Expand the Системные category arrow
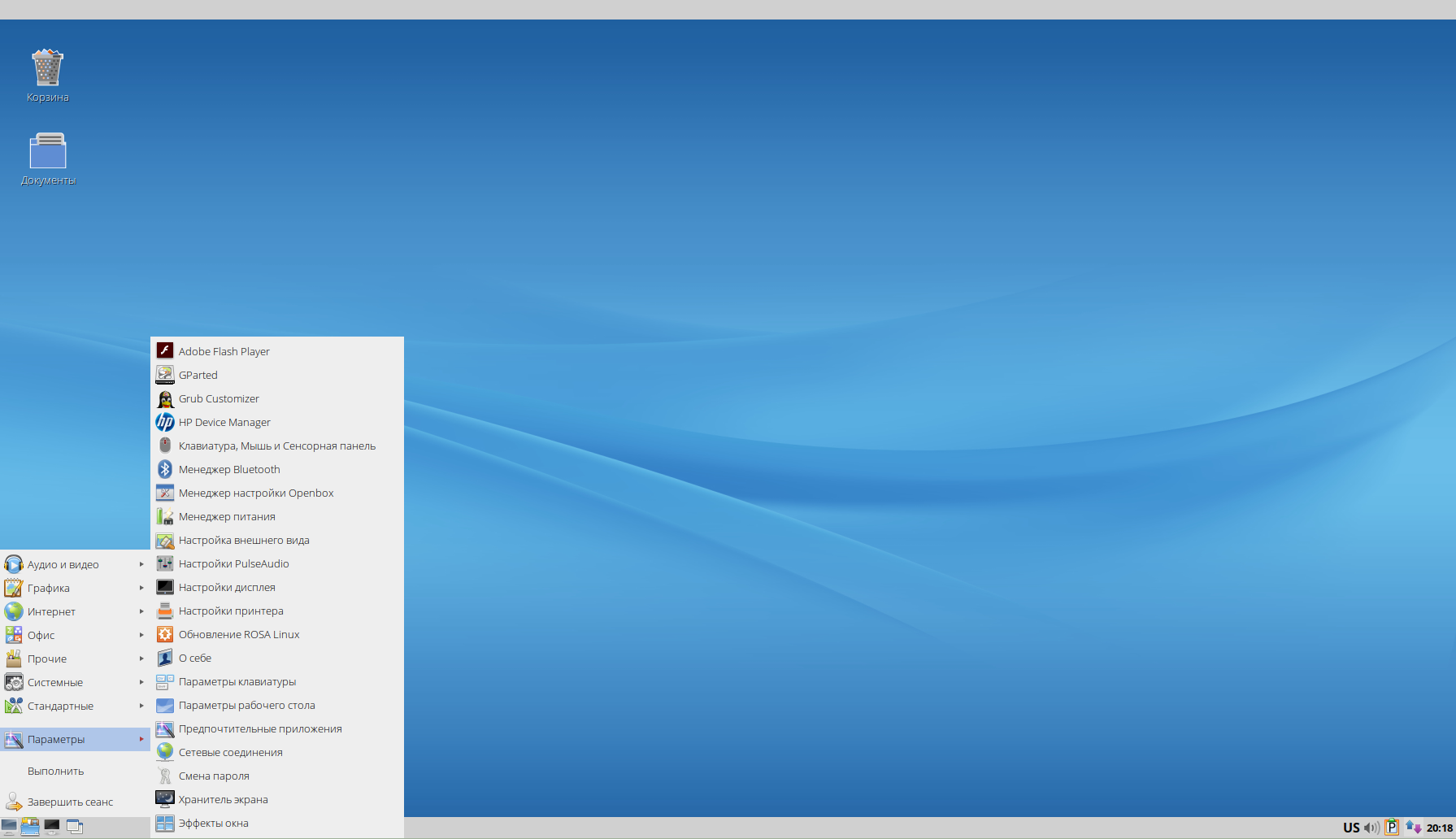Viewport: 1456px width, 839px height. click(x=141, y=682)
